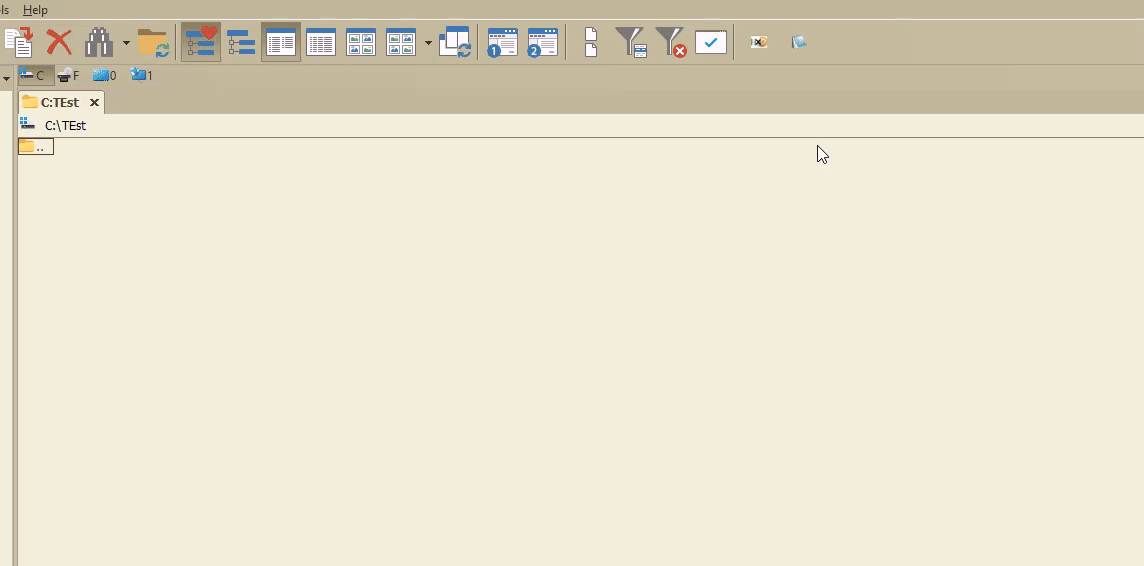Click the drive icon beside the path

coord(28,125)
